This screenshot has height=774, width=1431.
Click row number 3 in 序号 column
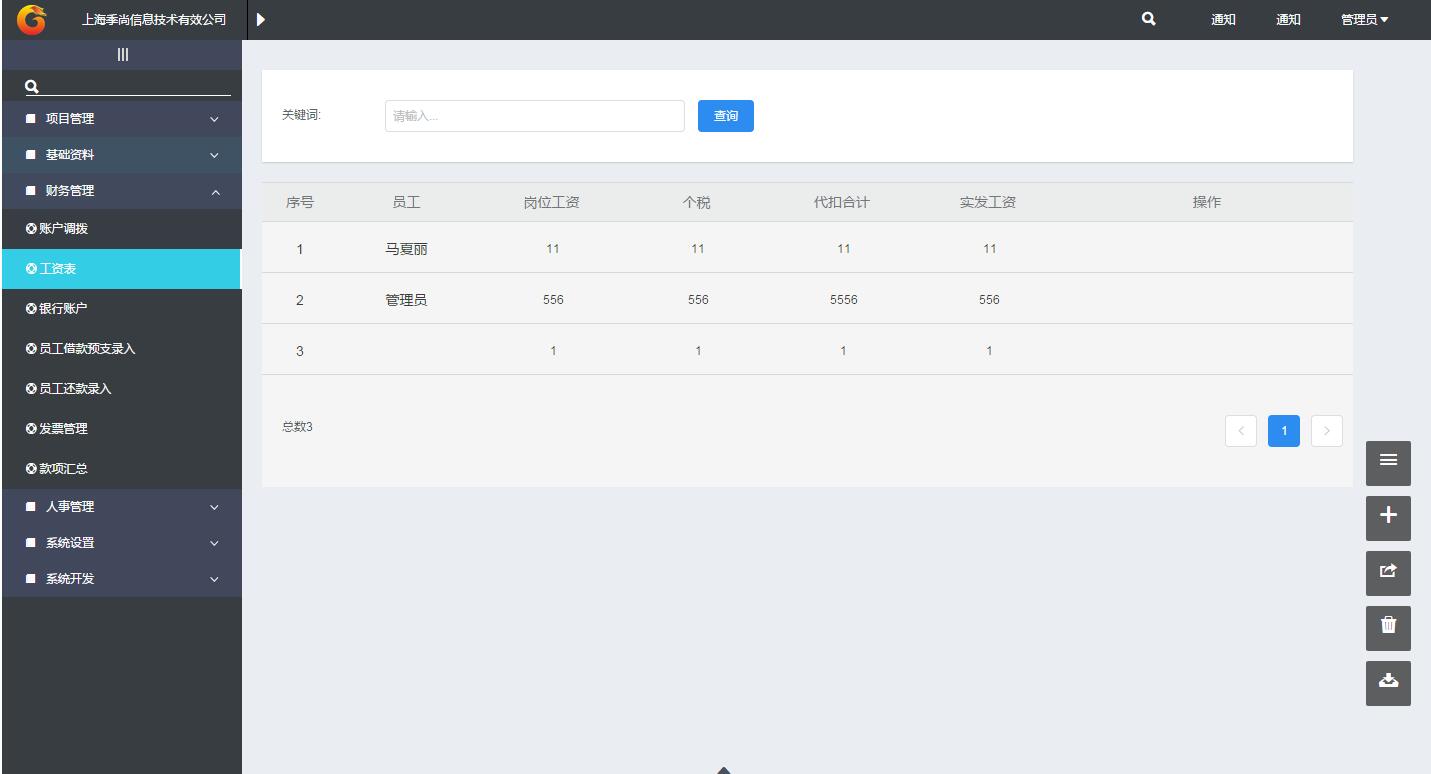300,351
